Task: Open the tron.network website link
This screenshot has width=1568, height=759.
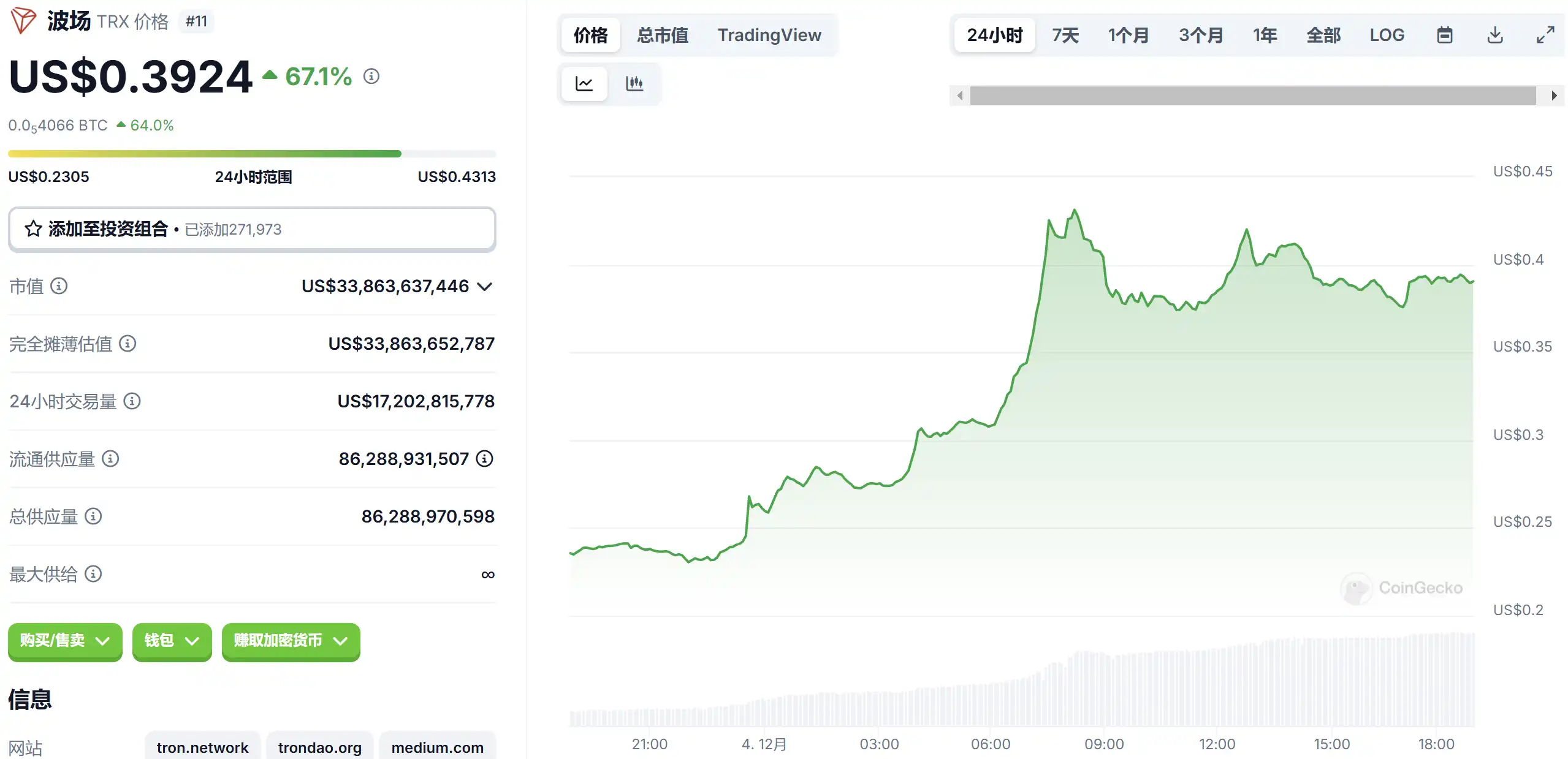Action: click(202, 747)
